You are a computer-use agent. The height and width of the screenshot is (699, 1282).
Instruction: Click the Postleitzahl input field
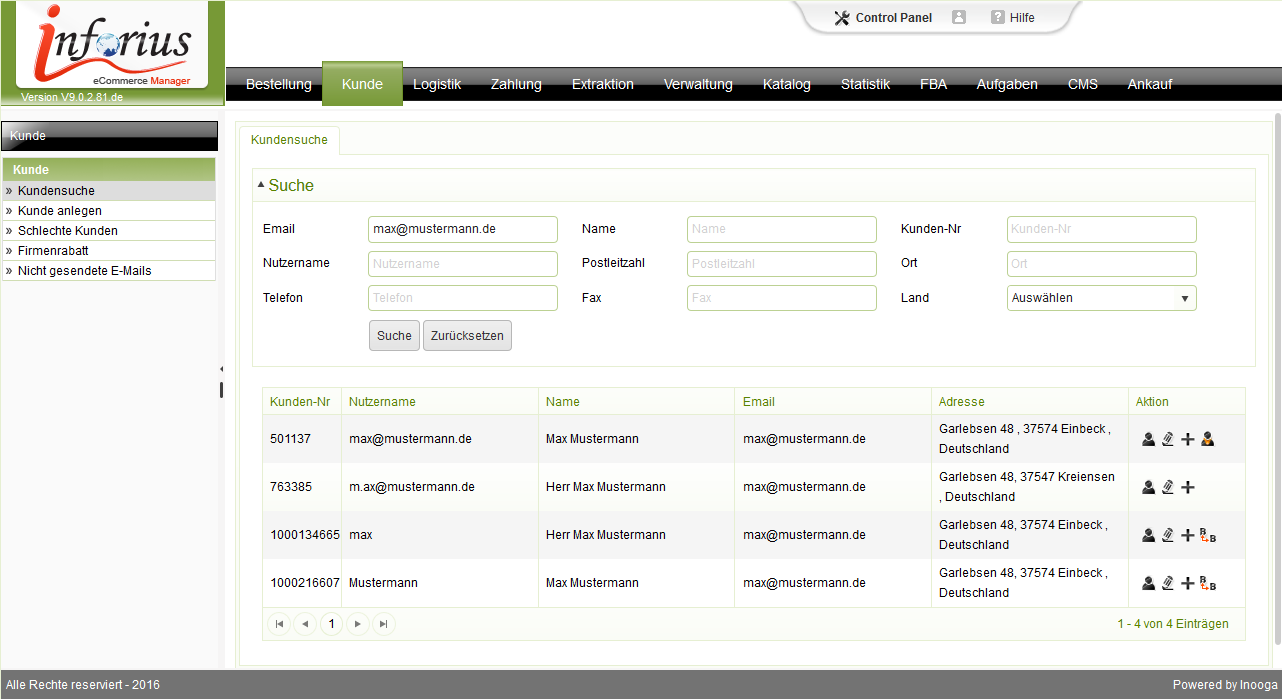[781, 264]
